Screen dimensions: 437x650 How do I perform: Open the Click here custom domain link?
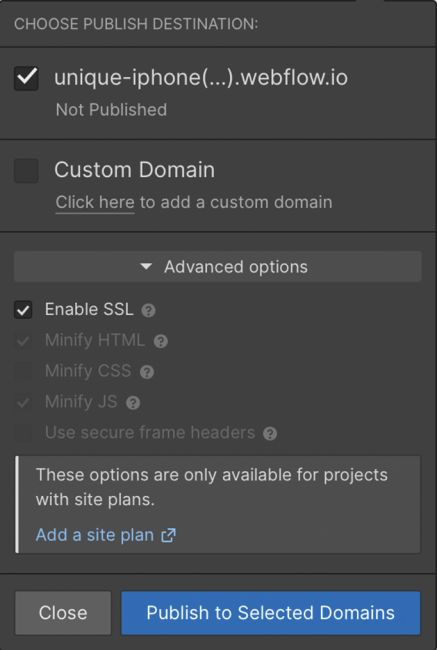tap(95, 202)
